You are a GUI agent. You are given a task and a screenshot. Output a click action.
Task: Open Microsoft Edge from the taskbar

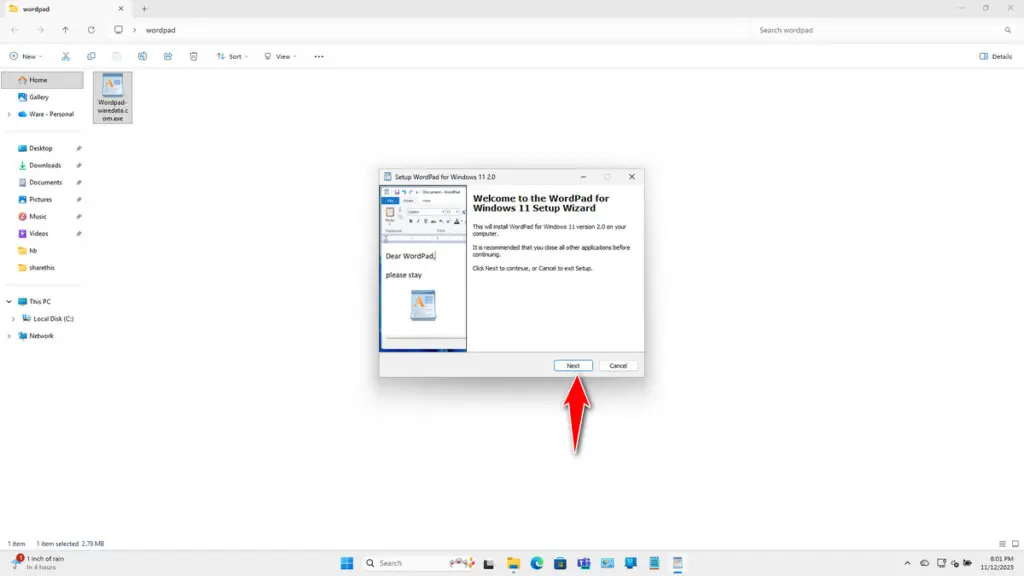536,563
